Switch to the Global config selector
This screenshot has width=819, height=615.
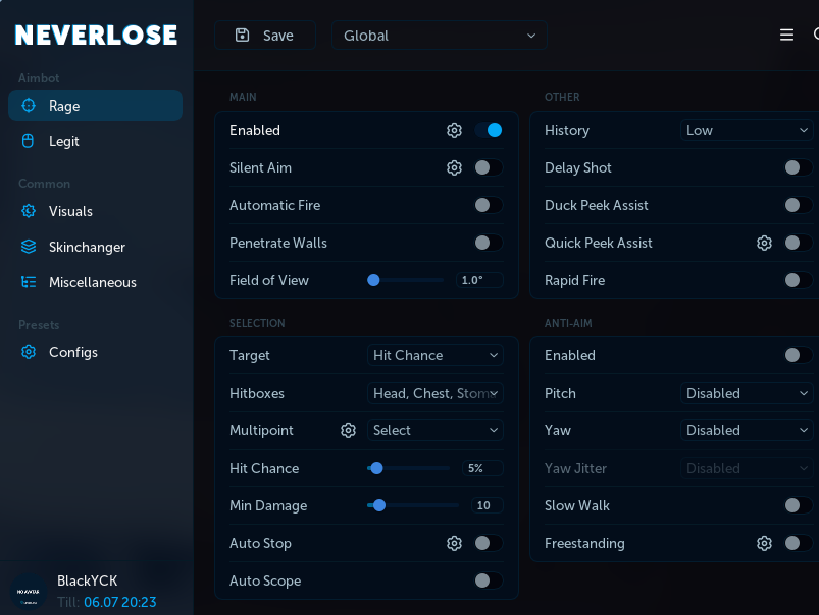[439, 34]
